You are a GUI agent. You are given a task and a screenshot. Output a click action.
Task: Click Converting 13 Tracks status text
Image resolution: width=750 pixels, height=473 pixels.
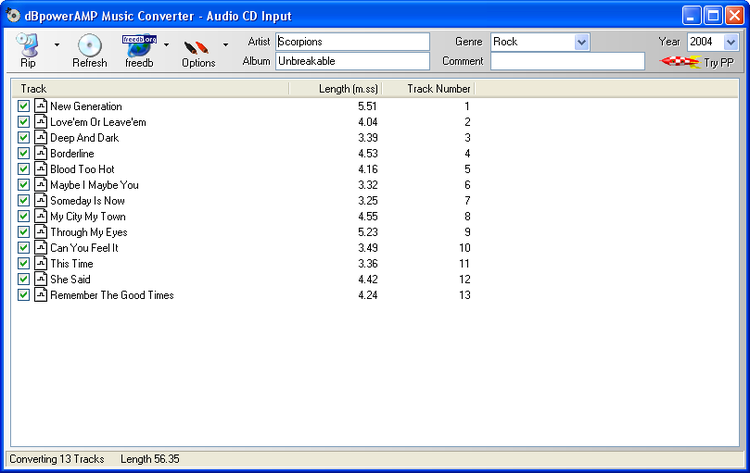(57, 459)
